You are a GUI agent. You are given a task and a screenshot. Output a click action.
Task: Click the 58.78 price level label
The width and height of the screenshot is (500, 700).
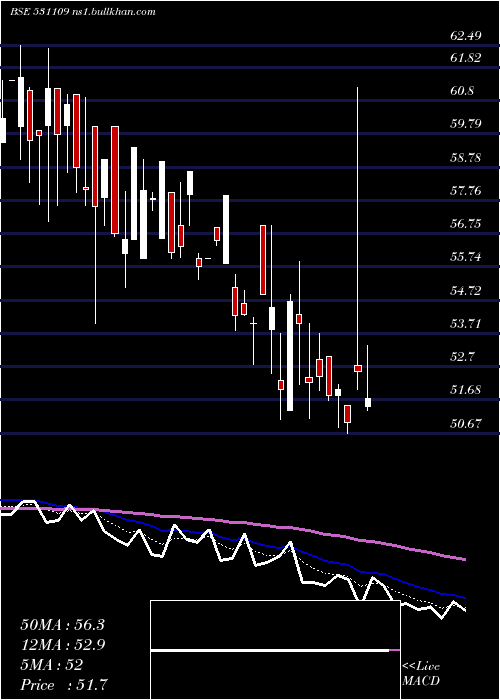pos(466,158)
